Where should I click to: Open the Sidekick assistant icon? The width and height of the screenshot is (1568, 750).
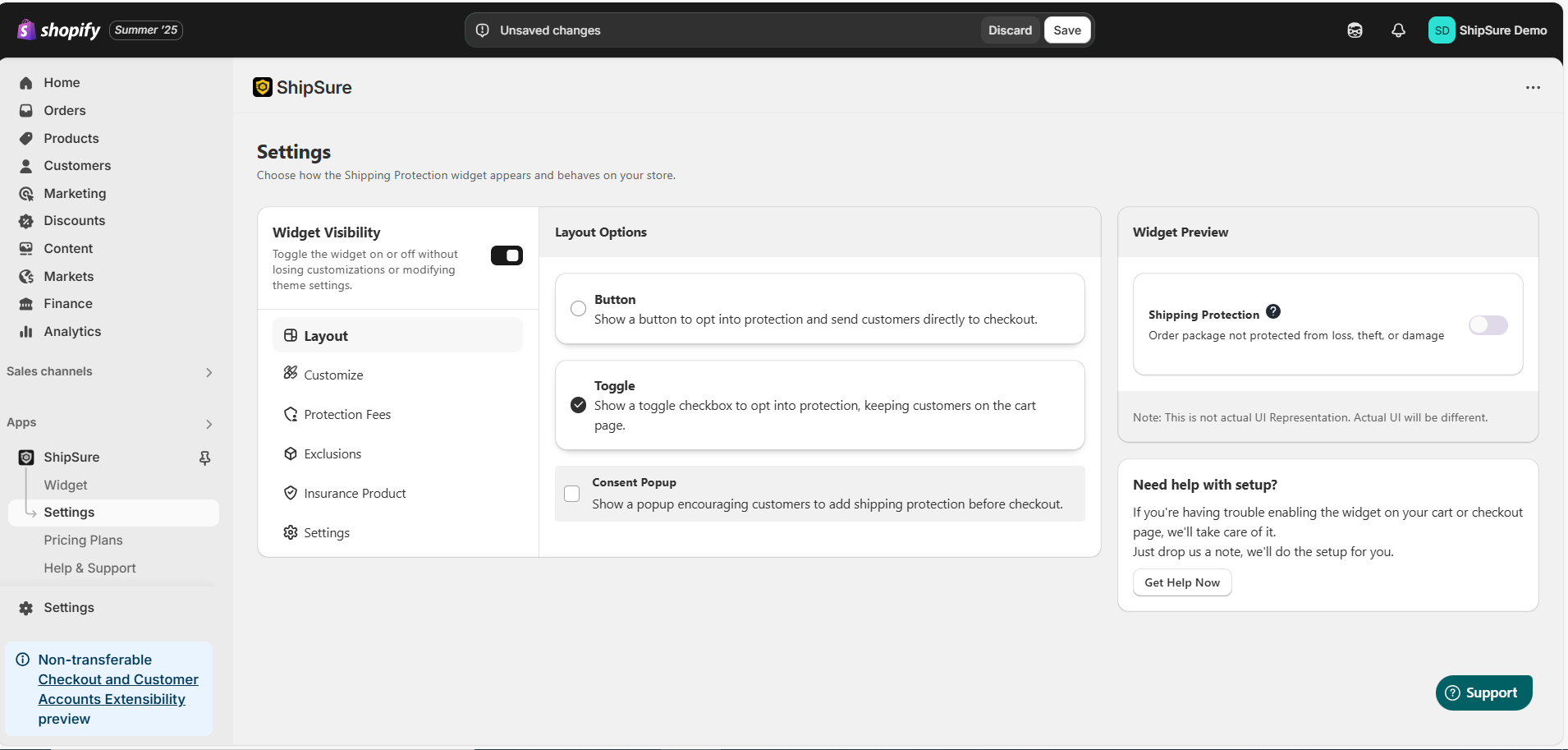(x=1355, y=30)
